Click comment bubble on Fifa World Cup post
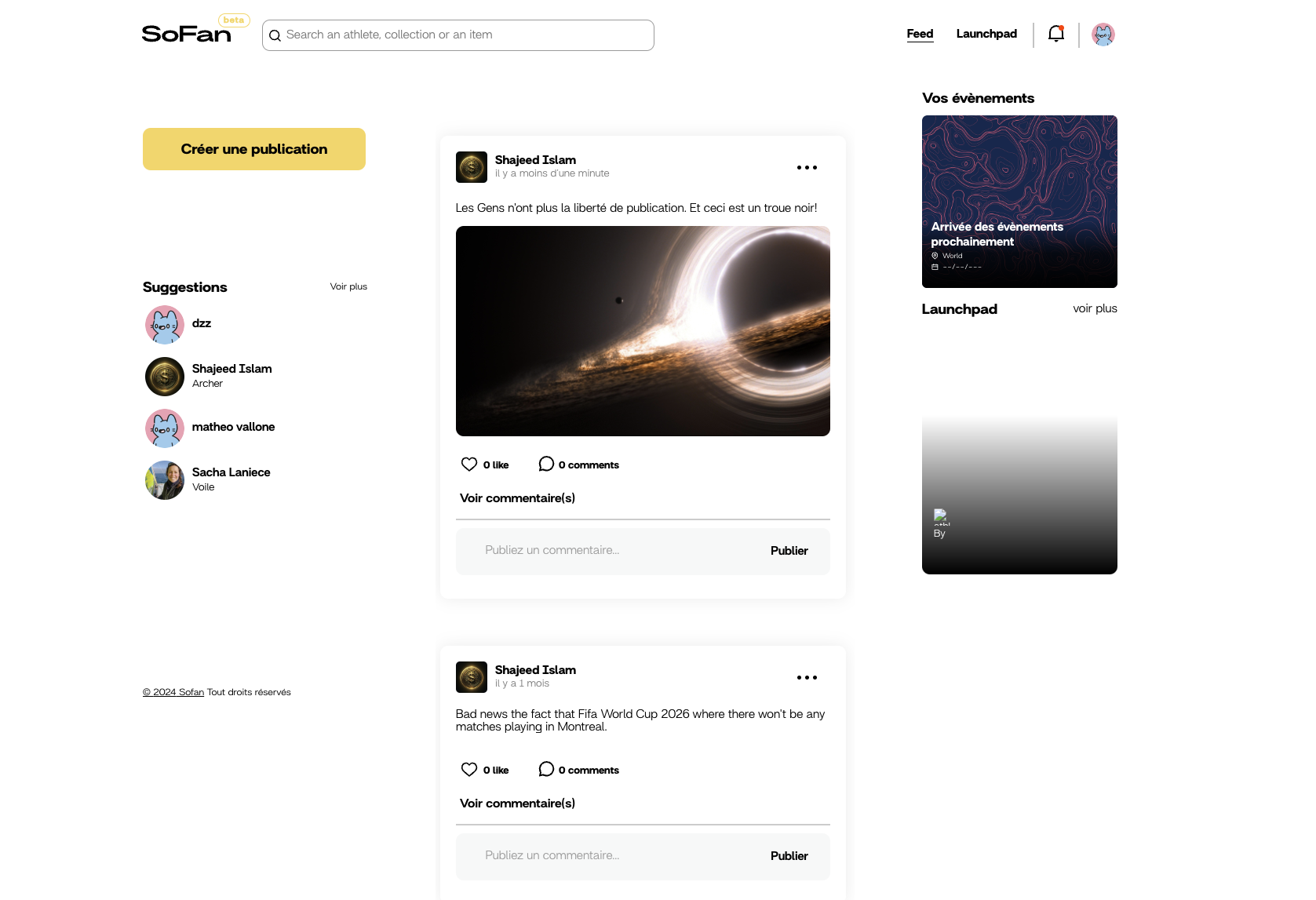Screen dimensions: 1316x900 tap(546, 770)
